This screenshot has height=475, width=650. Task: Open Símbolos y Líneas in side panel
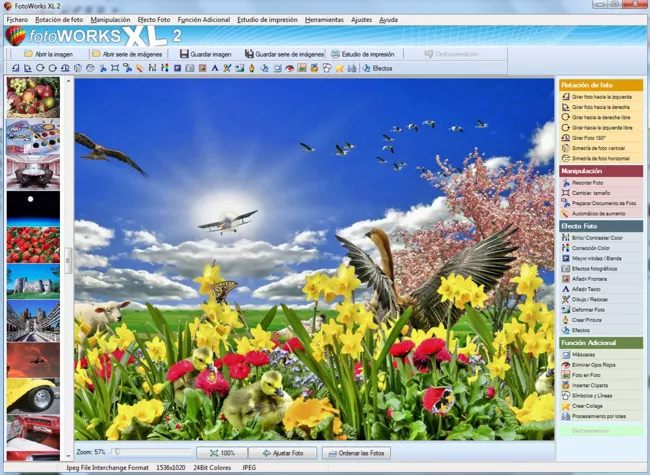click(601, 395)
